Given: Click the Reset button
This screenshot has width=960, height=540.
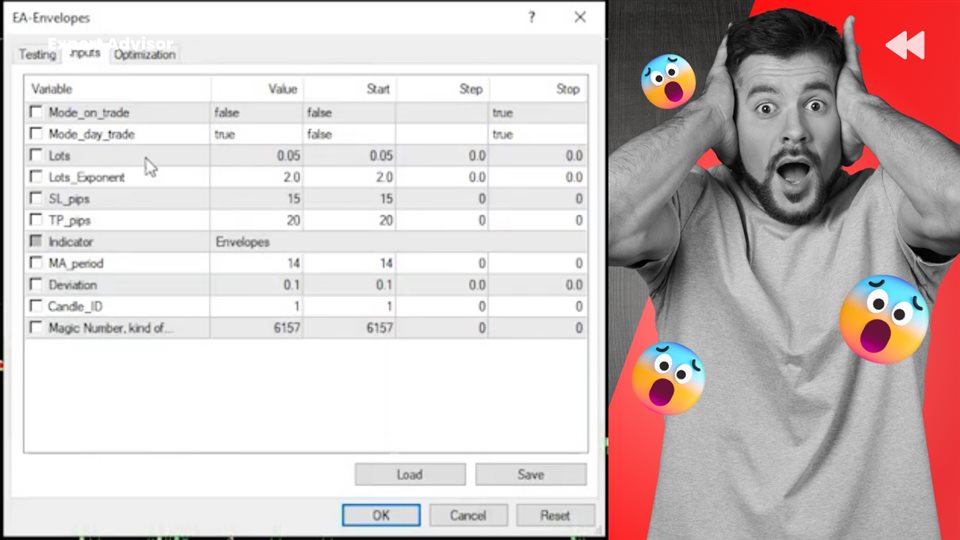Looking at the screenshot, I should coord(554,516).
